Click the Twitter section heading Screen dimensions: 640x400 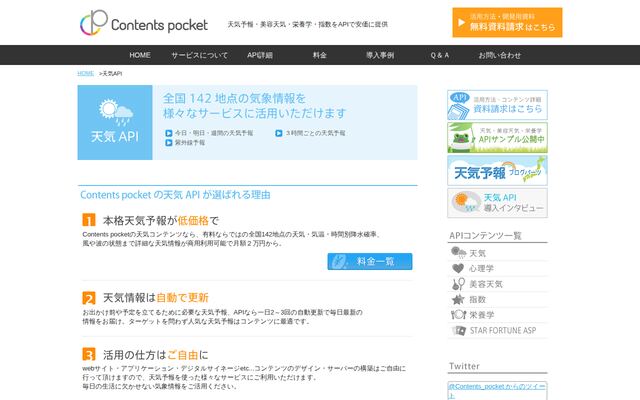click(x=464, y=366)
